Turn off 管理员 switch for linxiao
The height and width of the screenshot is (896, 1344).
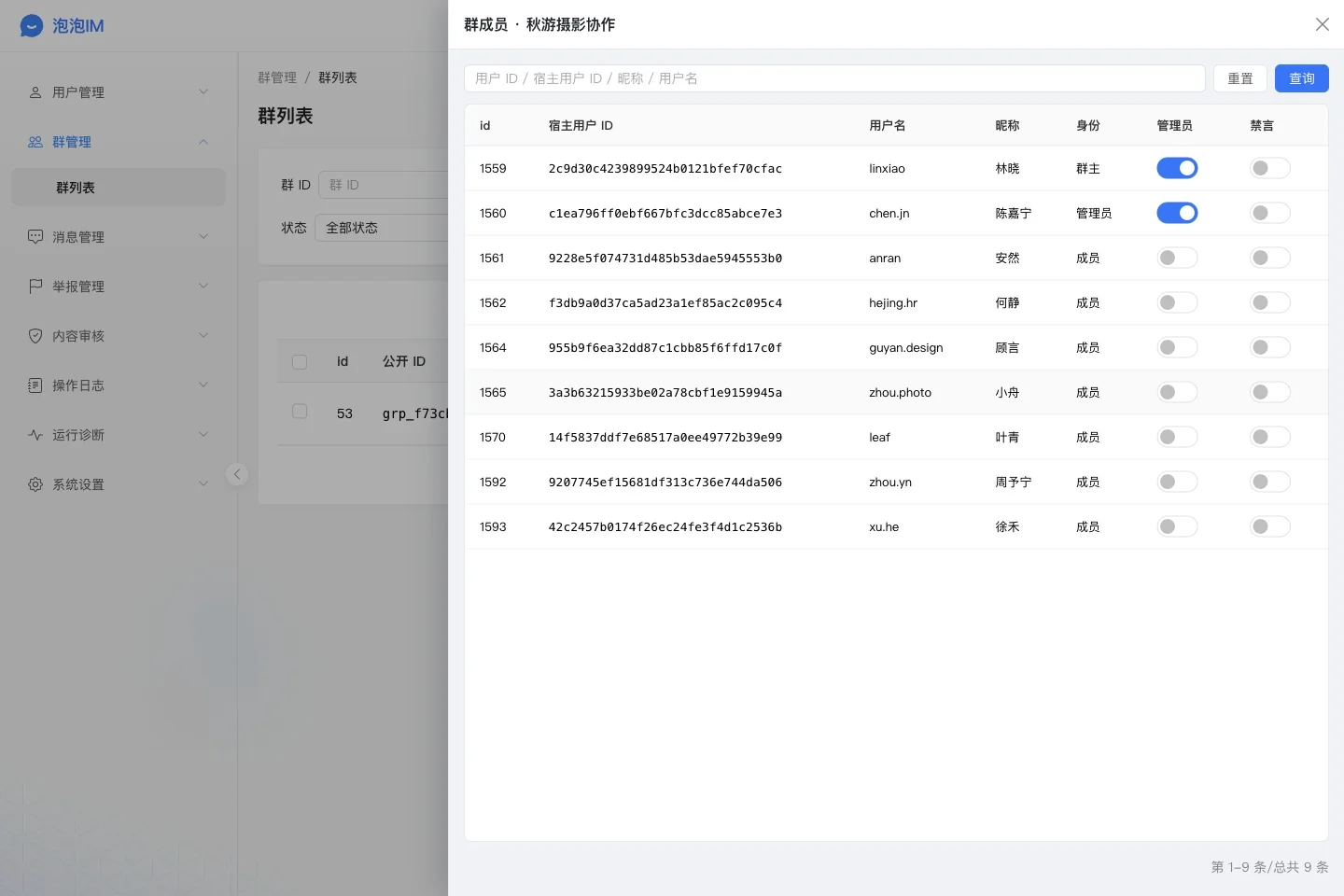(x=1177, y=168)
